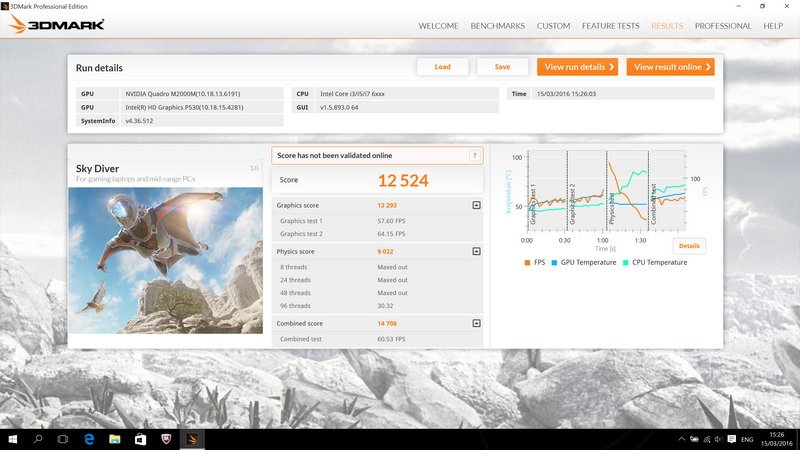
Task: Click the Sky Diver benchmark thumbnail image
Action: coord(166,260)
